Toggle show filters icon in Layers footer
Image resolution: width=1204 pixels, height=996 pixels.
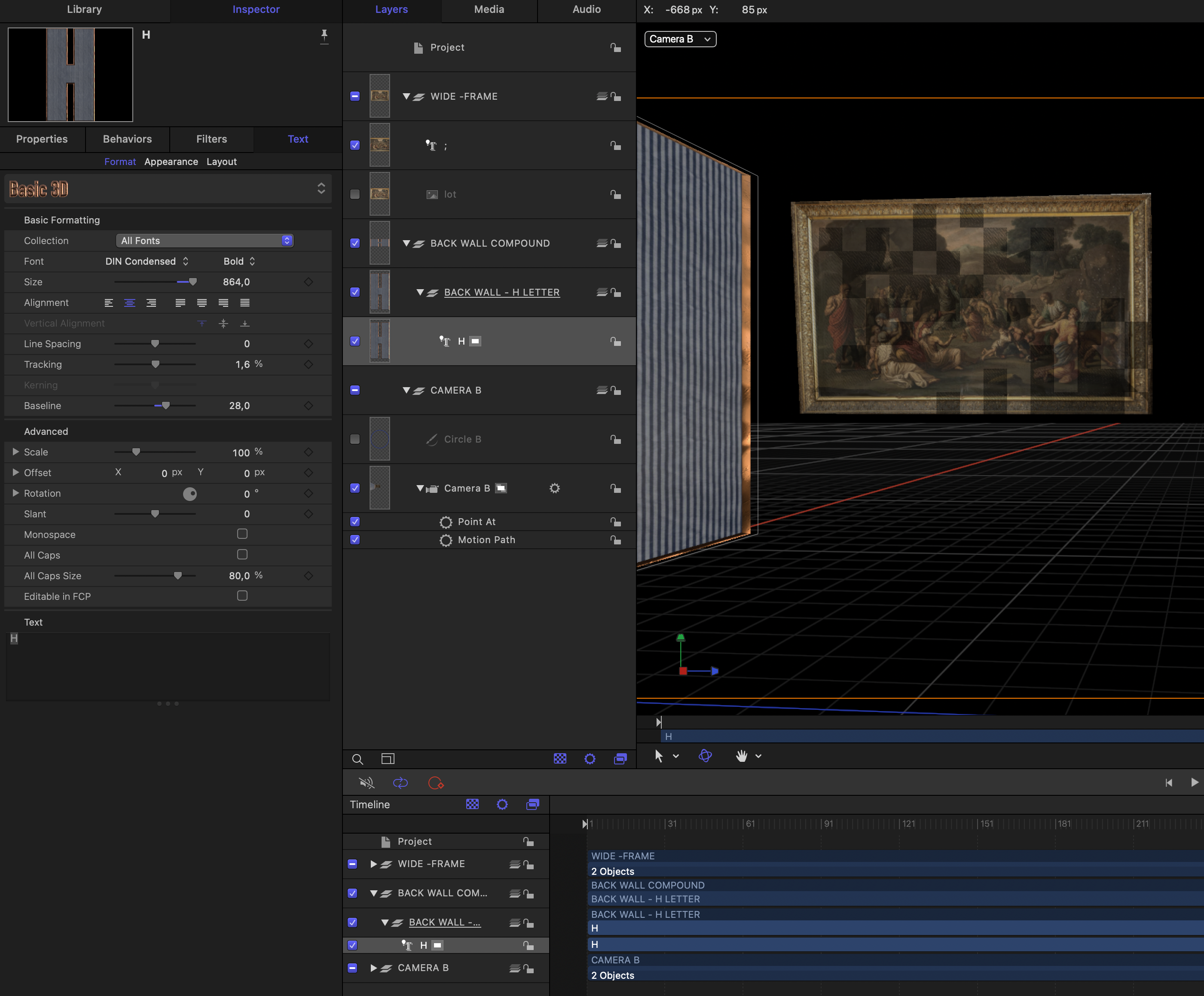click(x=620, y=759)
